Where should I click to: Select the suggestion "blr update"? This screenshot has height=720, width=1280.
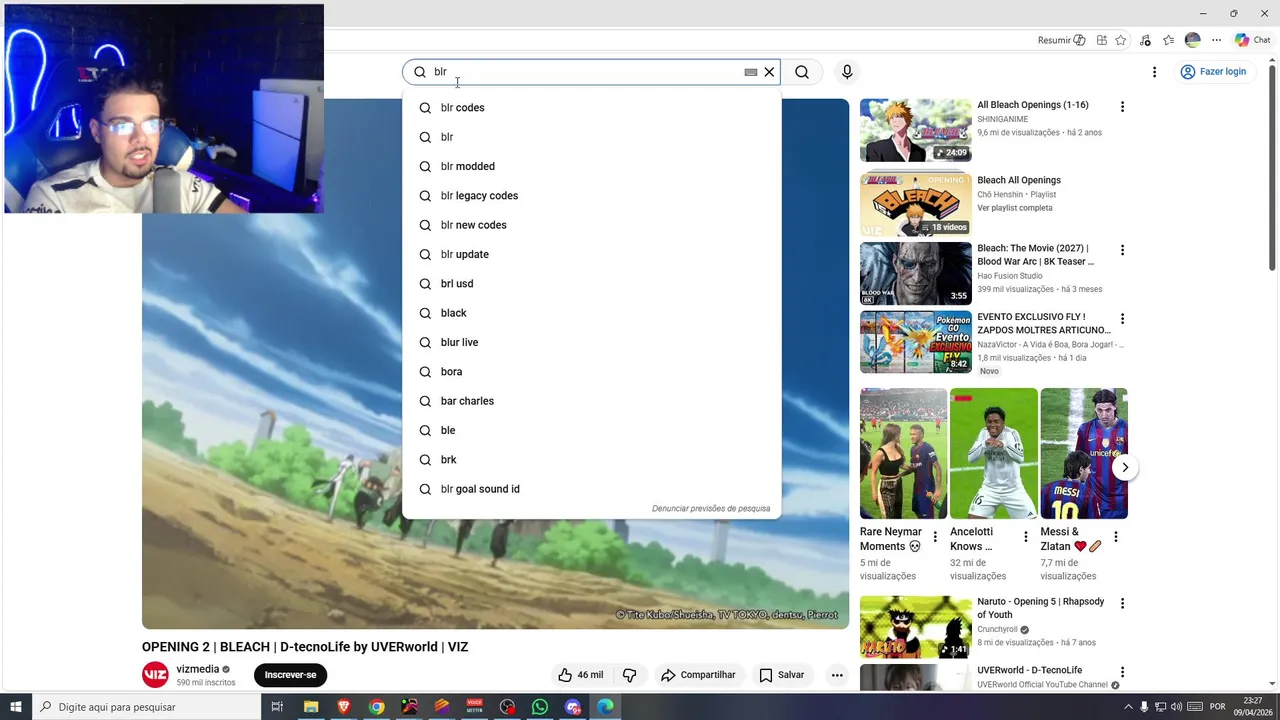(591, 254)
